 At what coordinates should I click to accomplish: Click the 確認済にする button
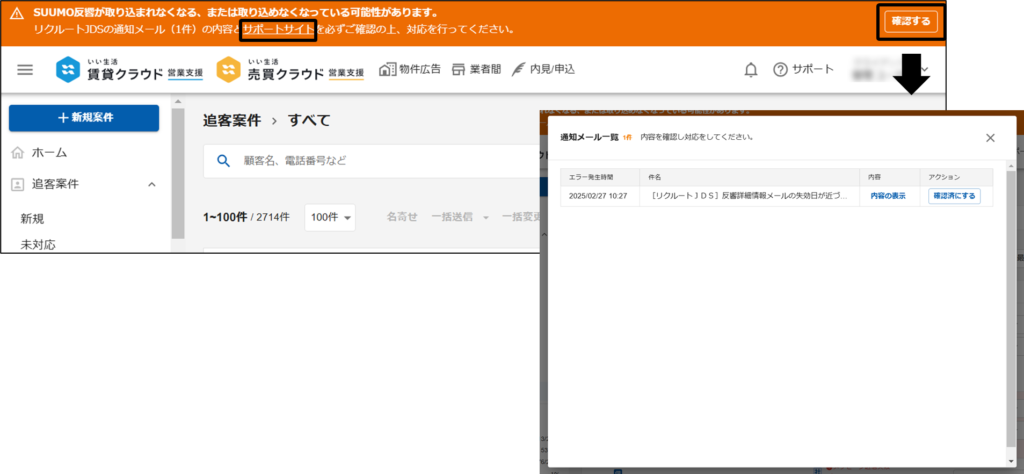[954, 196]
